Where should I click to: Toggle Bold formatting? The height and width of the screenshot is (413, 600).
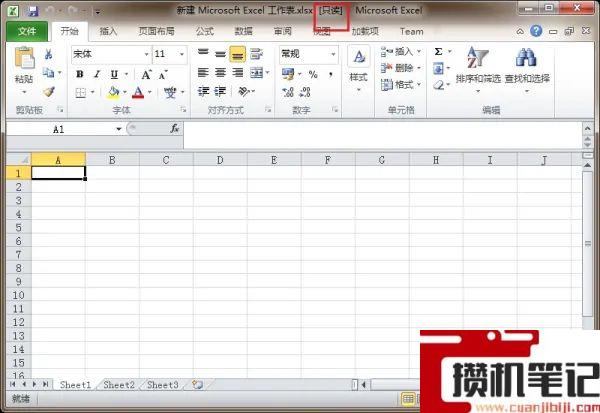(80, 74)
